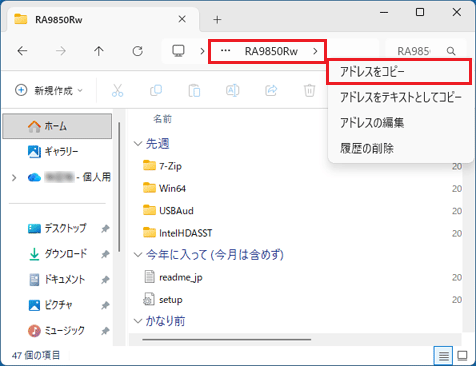Collapse the 先週 group
Viewport: 476px width, 366px height.
[137, 144]
